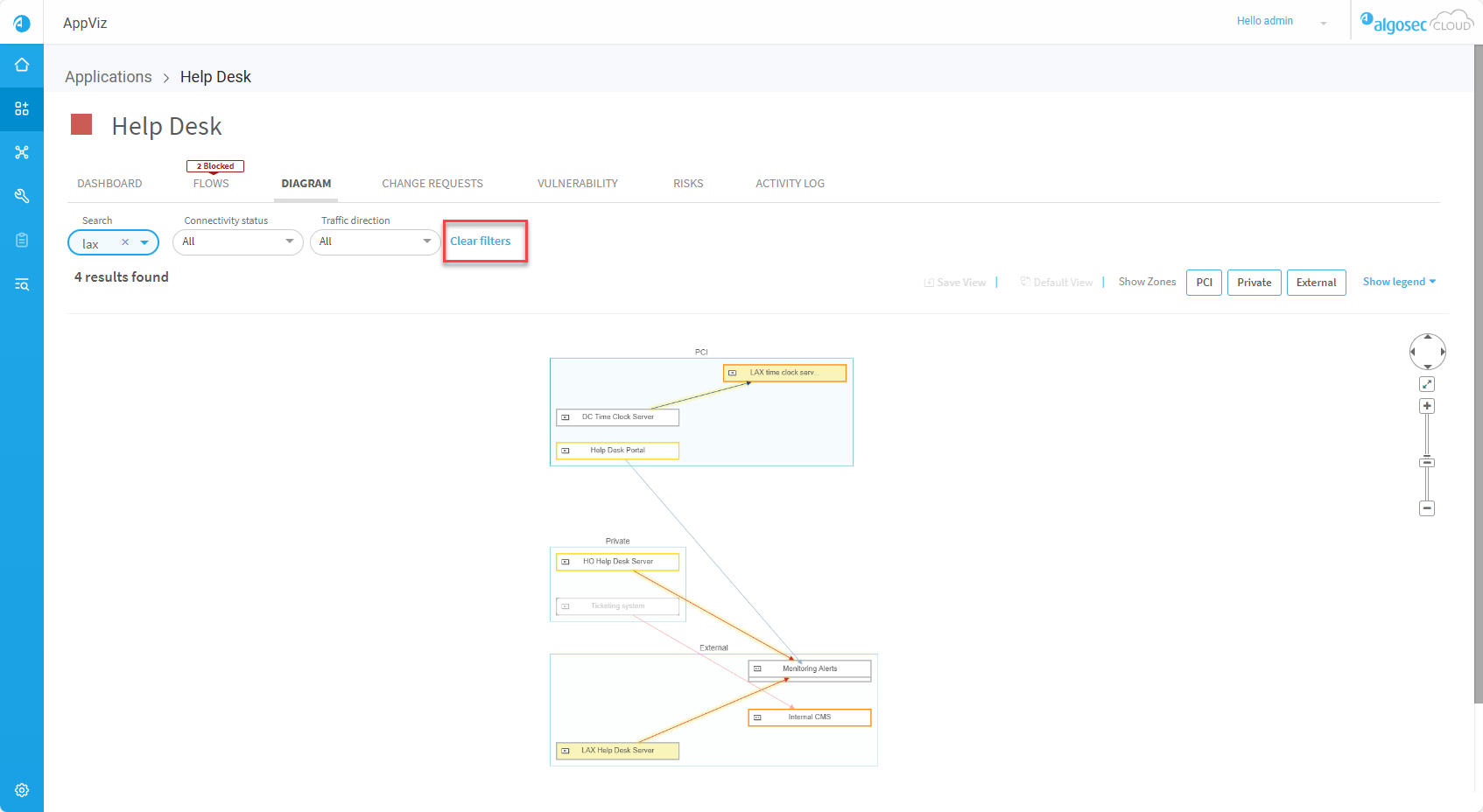Open the Show legend dropdown
The width and height of the screenshot is (1483, 812).
coord(1398,282)
